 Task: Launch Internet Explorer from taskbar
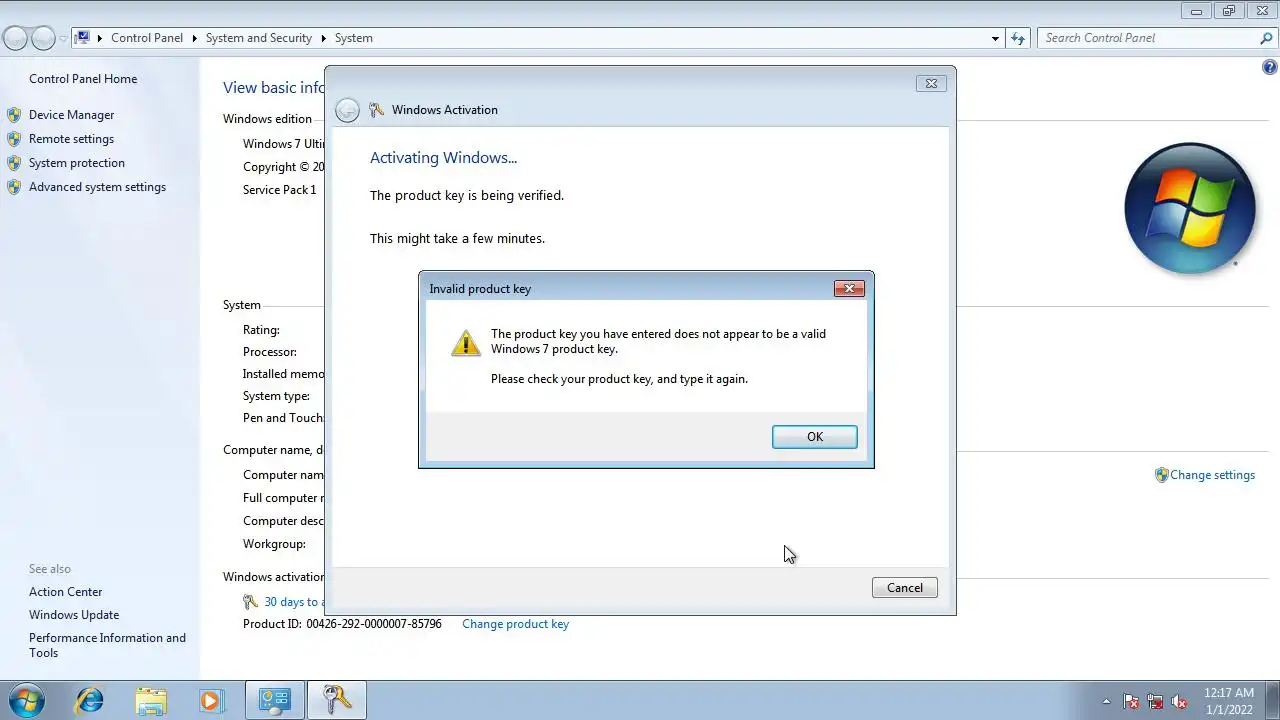coord(90,700)
